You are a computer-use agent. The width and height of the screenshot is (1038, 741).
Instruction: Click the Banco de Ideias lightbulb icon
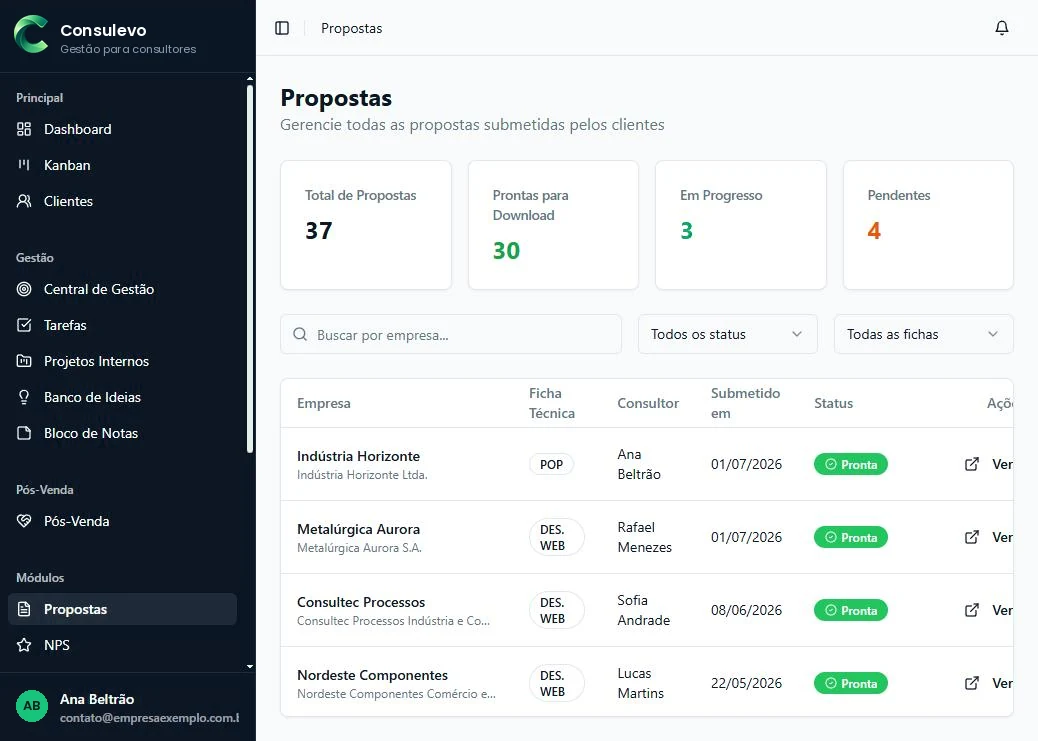24,397
